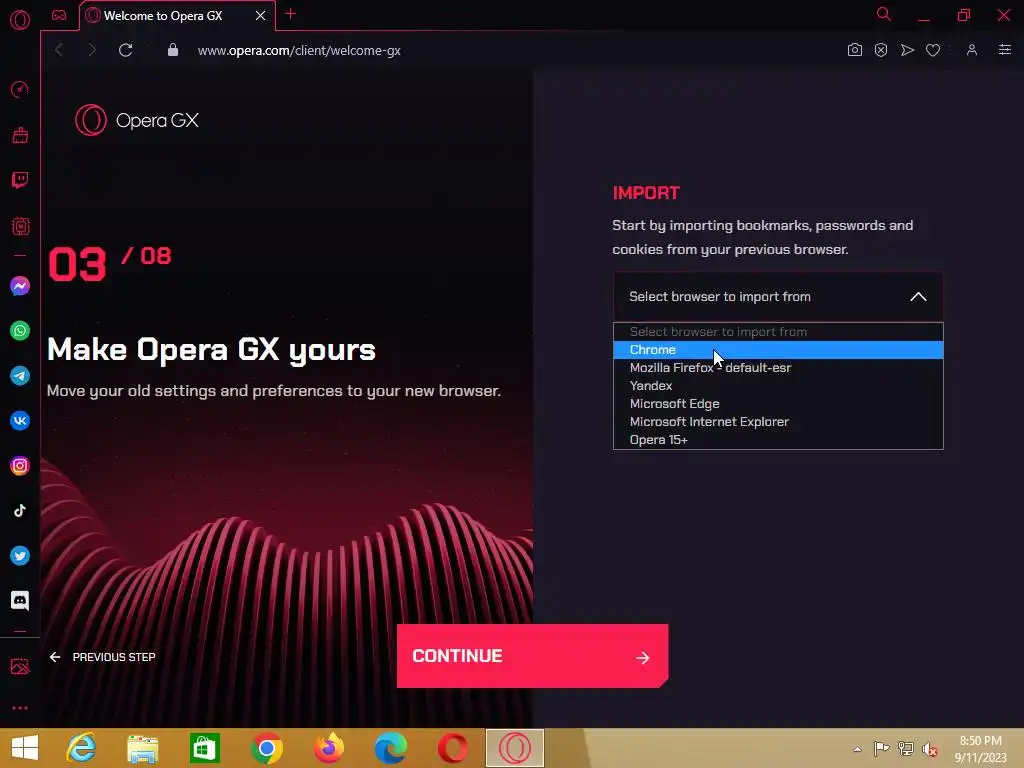Viewport: 1024px width, 768px height.
Task: Select Mozilla Firefox - default-esr option
Action: click(x=778, y=368)
